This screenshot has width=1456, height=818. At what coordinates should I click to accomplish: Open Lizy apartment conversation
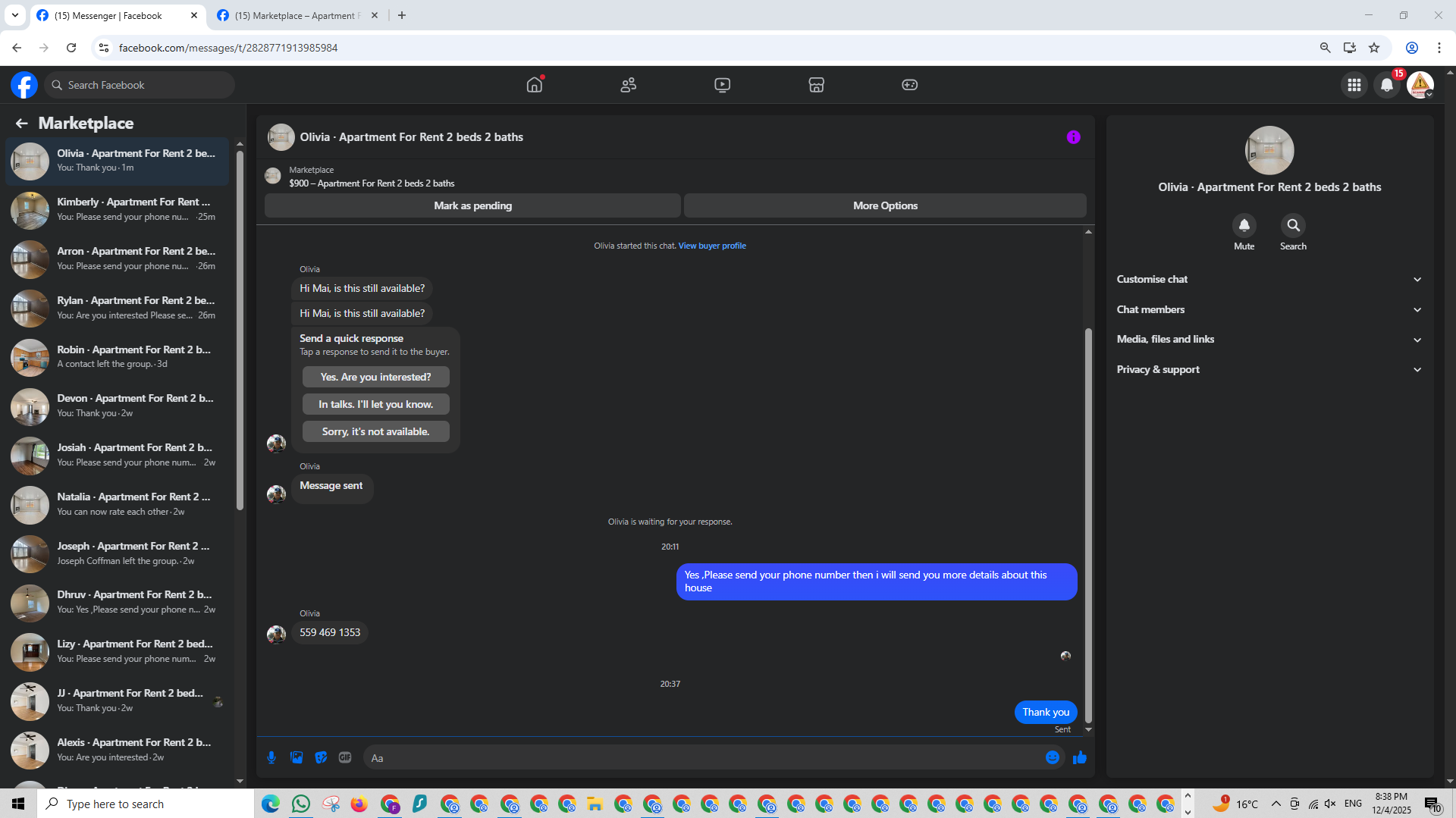118,652
